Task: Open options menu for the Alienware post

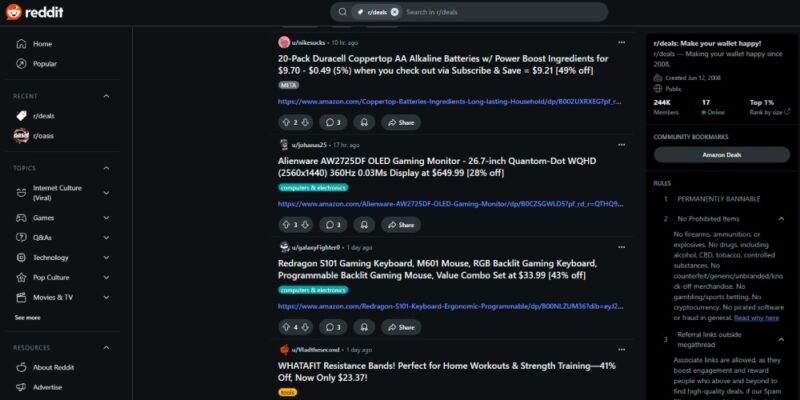Action: 621,145
